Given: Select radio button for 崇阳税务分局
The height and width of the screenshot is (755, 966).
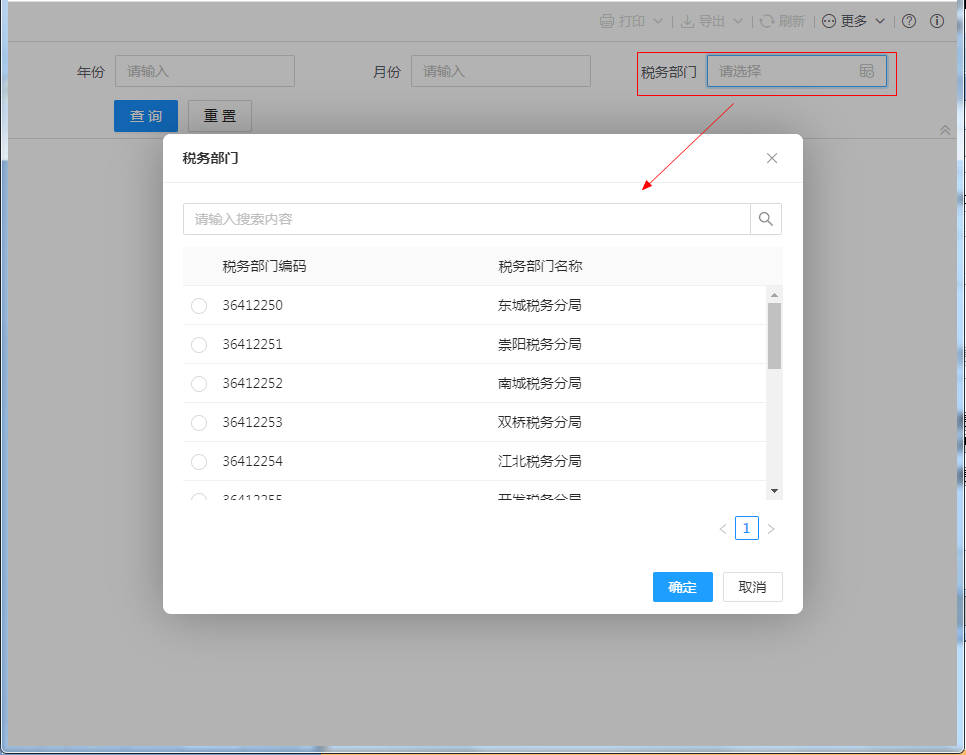Looking at the screenshot, I should [199, 345].
